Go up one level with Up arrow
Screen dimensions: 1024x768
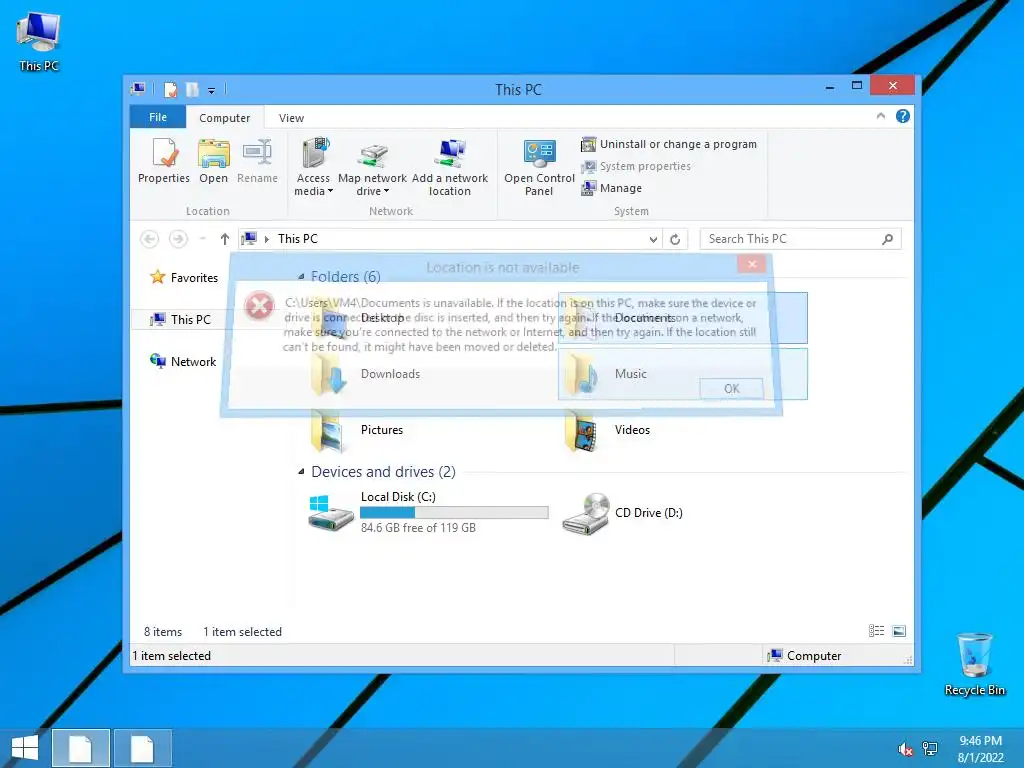click(225, 239)
